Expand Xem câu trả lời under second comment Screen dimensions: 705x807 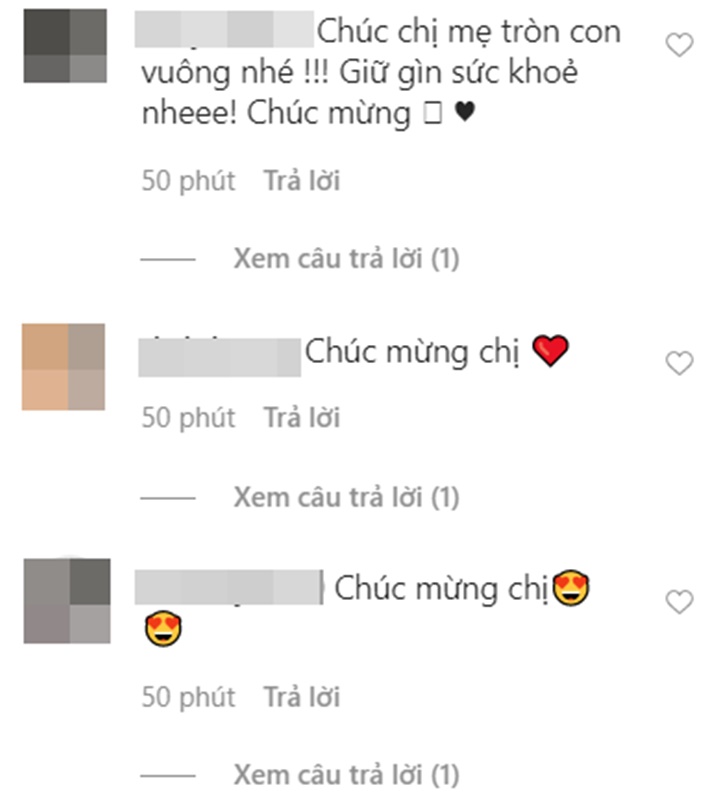(346, 497)
